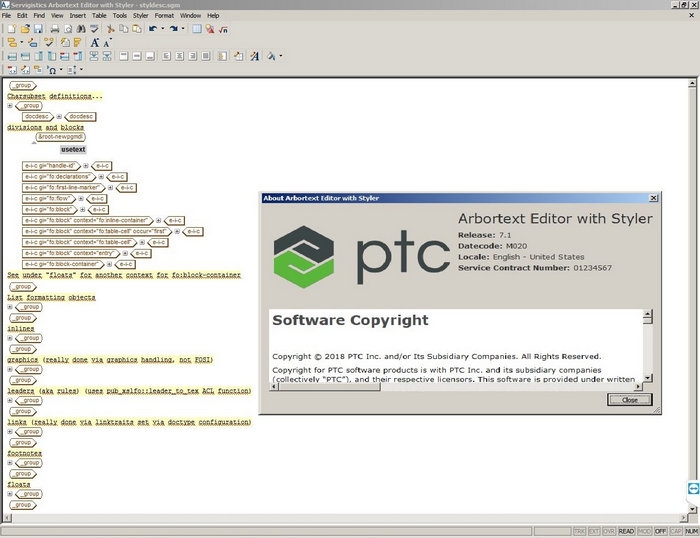Click the paint bucket shading icon

coord(271,56)
